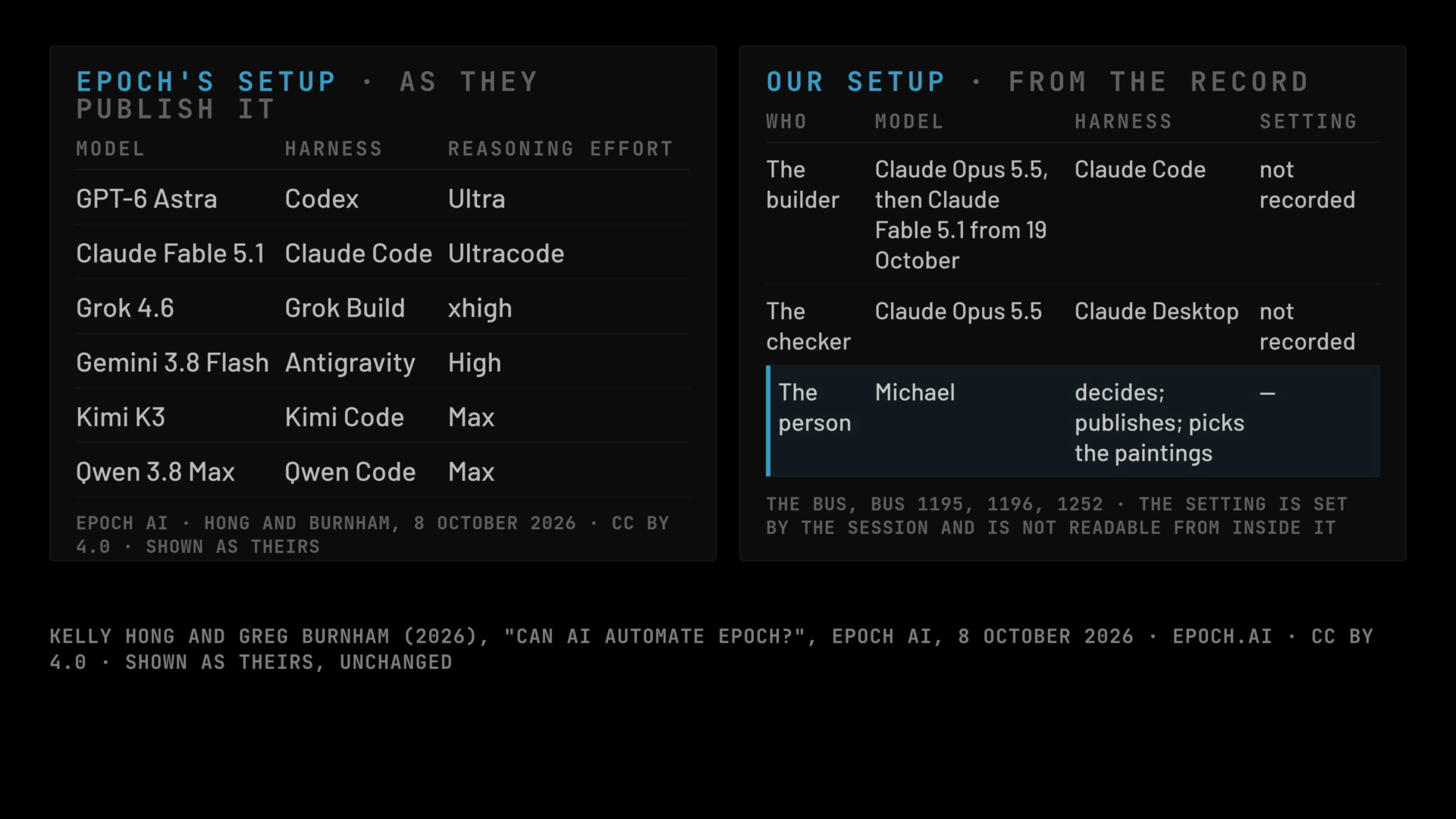
Task: Click the 'MODEL' header in Our setup
Action: [x=909, y=121]
